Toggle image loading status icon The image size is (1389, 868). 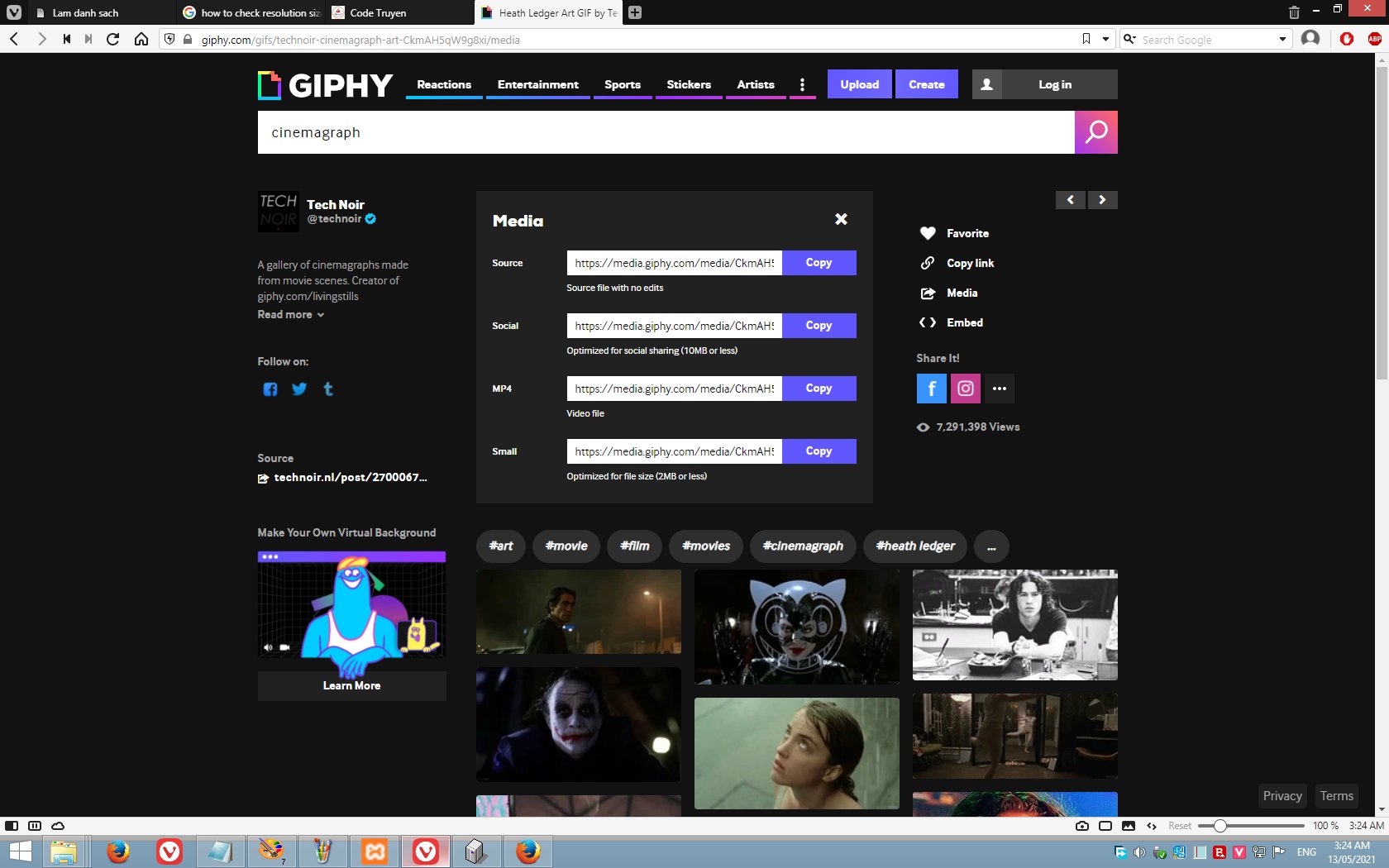[1129, 826]
